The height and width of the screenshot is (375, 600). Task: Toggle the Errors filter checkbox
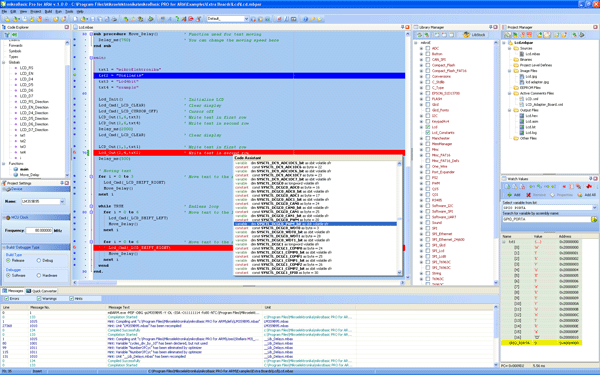6,298
